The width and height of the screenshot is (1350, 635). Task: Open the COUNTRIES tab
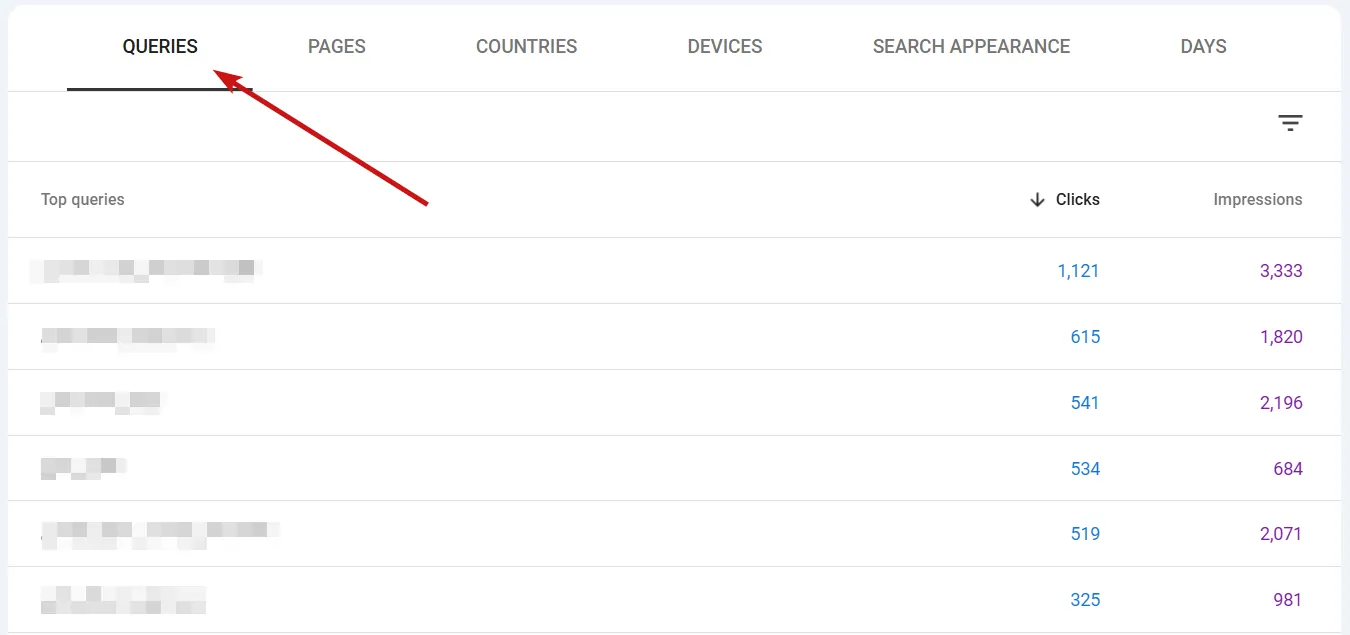526,46
